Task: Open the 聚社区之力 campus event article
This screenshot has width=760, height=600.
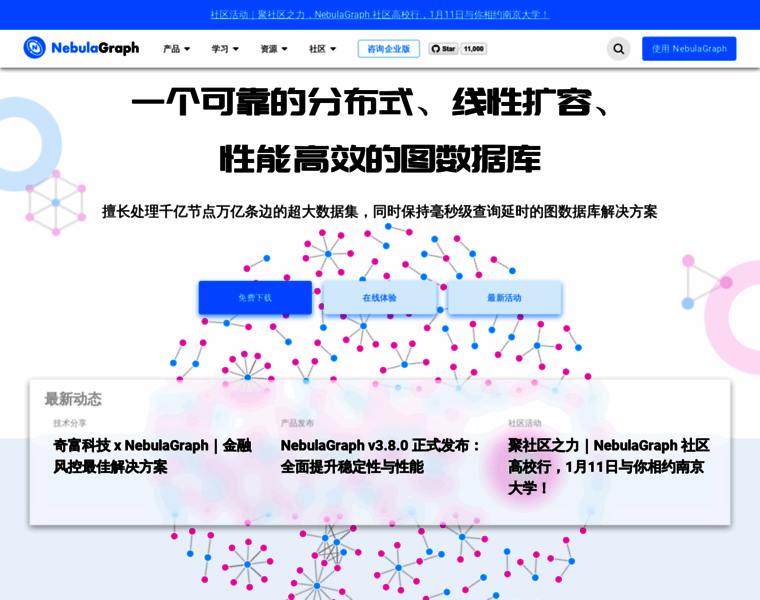Action: pos(609,466)
